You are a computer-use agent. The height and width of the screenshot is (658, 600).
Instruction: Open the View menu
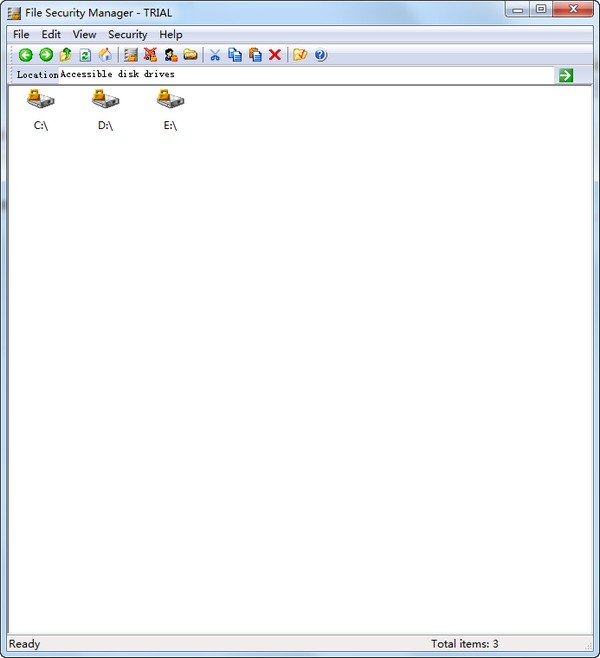coord(84,34)
